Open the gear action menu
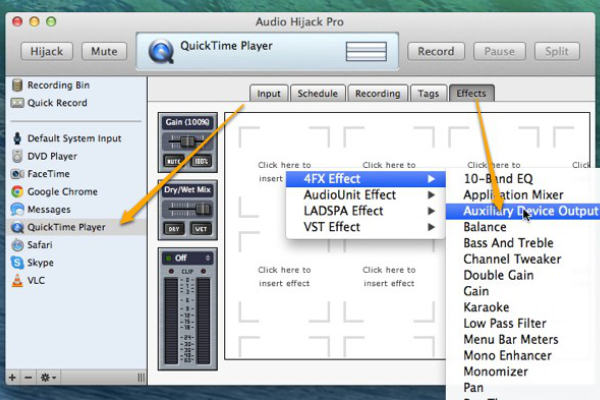 [x=48, y=377]
